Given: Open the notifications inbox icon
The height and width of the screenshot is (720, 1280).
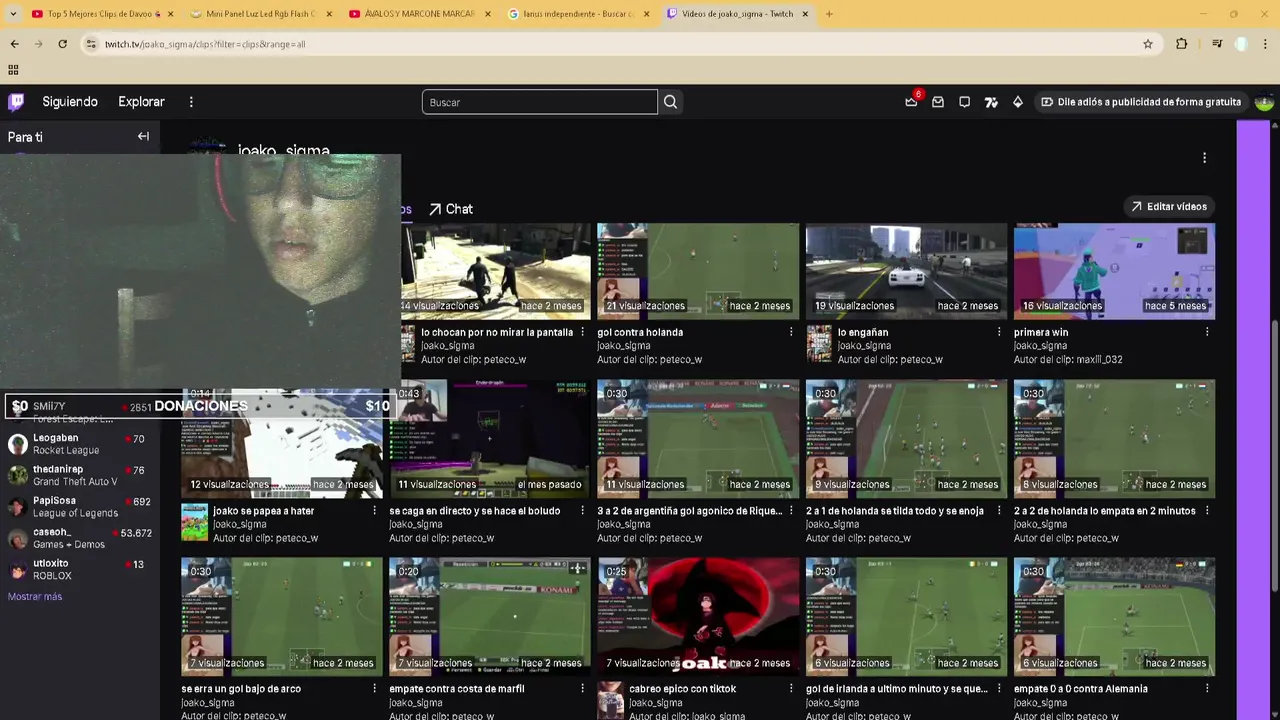Looking at the screenshot, I should (938, 102).
